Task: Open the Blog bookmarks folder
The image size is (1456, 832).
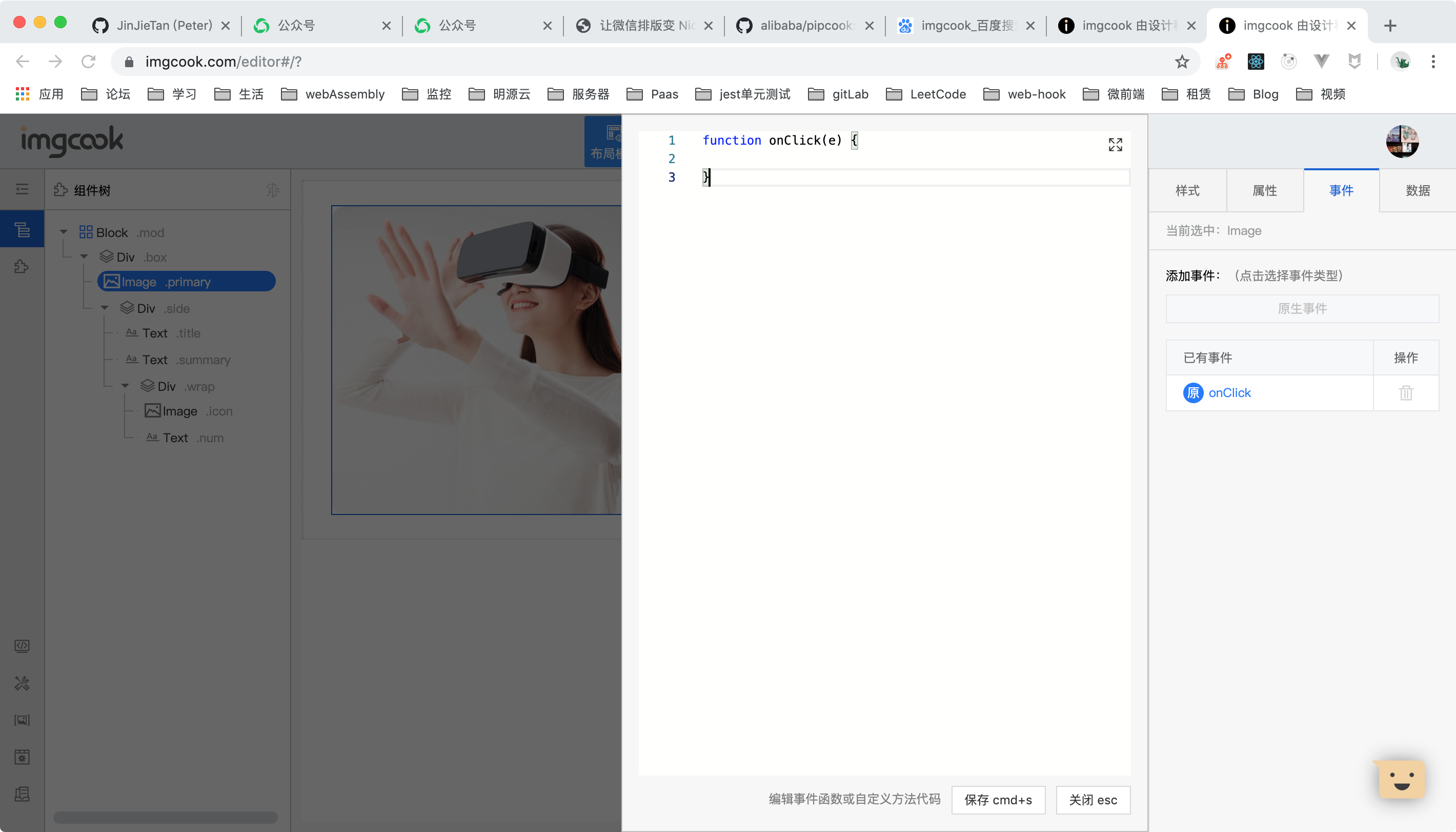Action: point(1253,94)
